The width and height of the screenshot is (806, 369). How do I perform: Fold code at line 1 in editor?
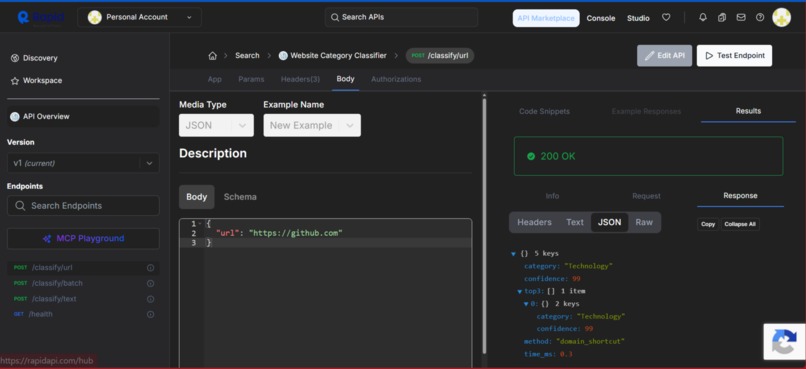200,224
